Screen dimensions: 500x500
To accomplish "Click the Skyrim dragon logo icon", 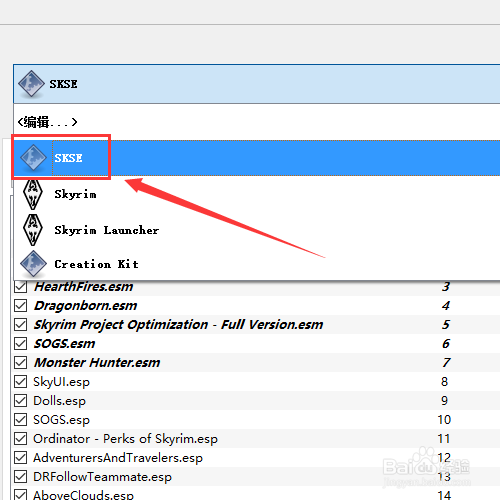I will pos(33,195).
